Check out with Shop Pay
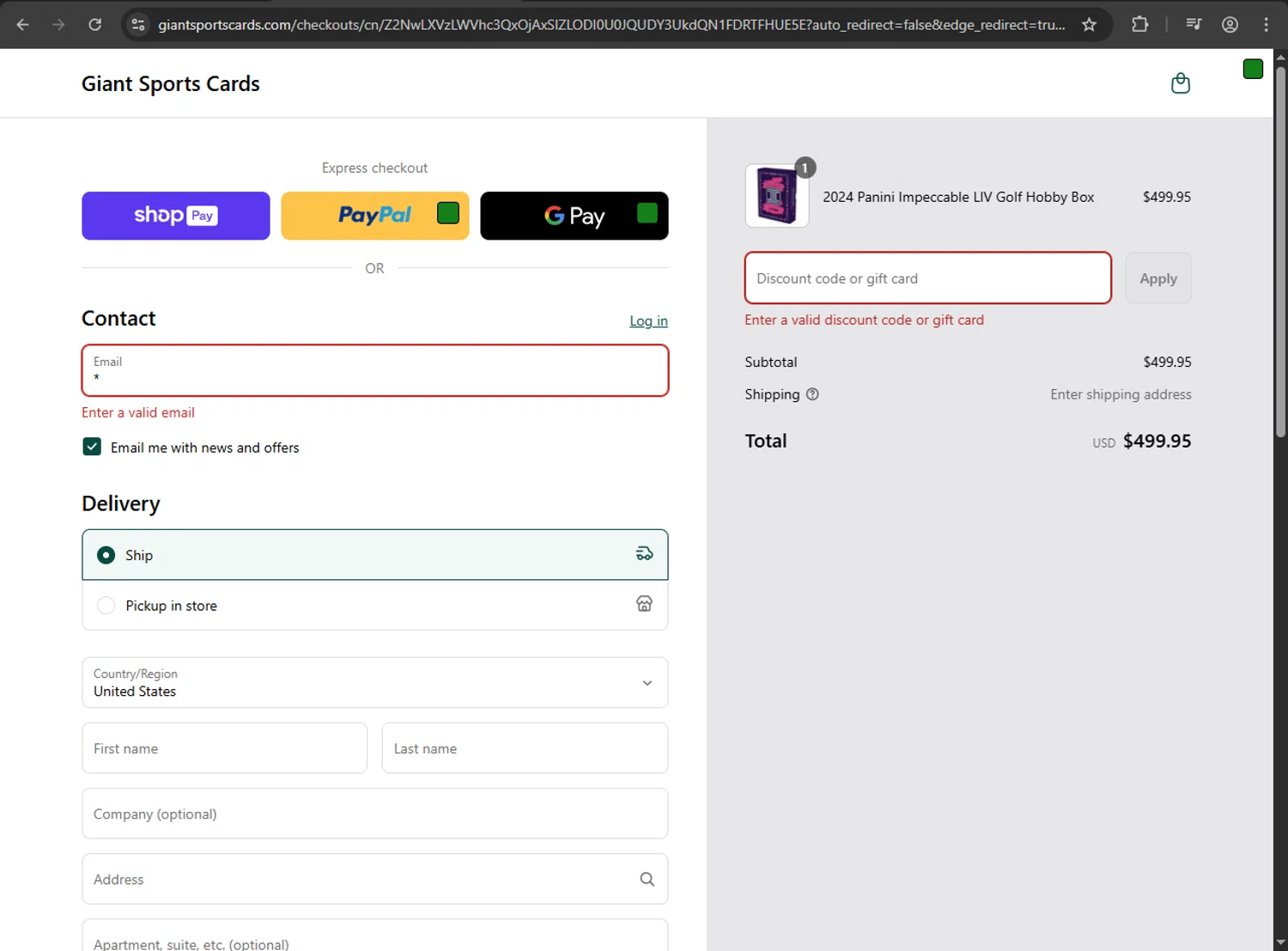1288x951 pixels. click(176, 216)
